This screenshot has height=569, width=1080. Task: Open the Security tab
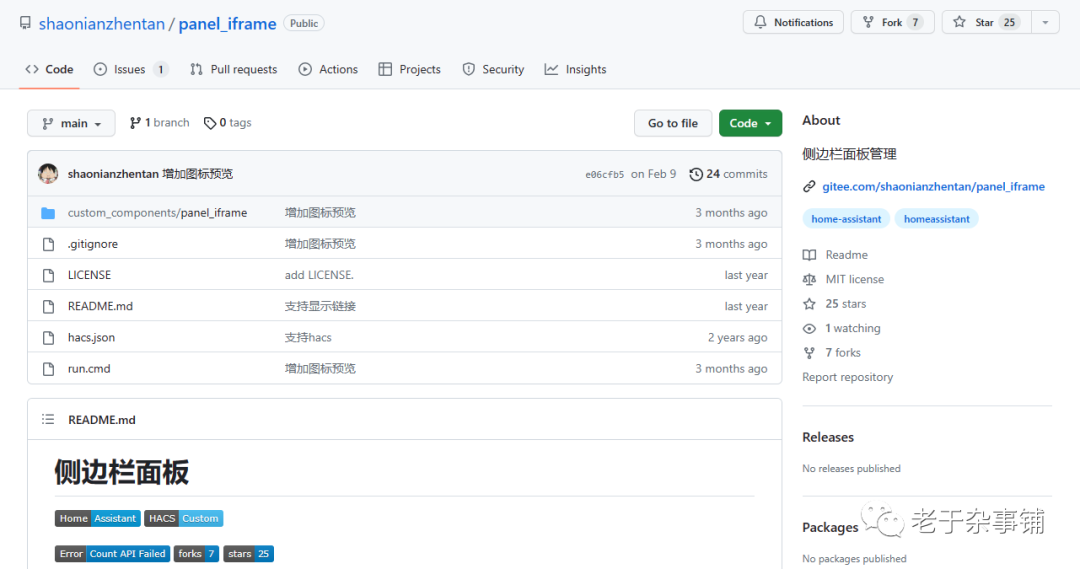coord(493,70)
